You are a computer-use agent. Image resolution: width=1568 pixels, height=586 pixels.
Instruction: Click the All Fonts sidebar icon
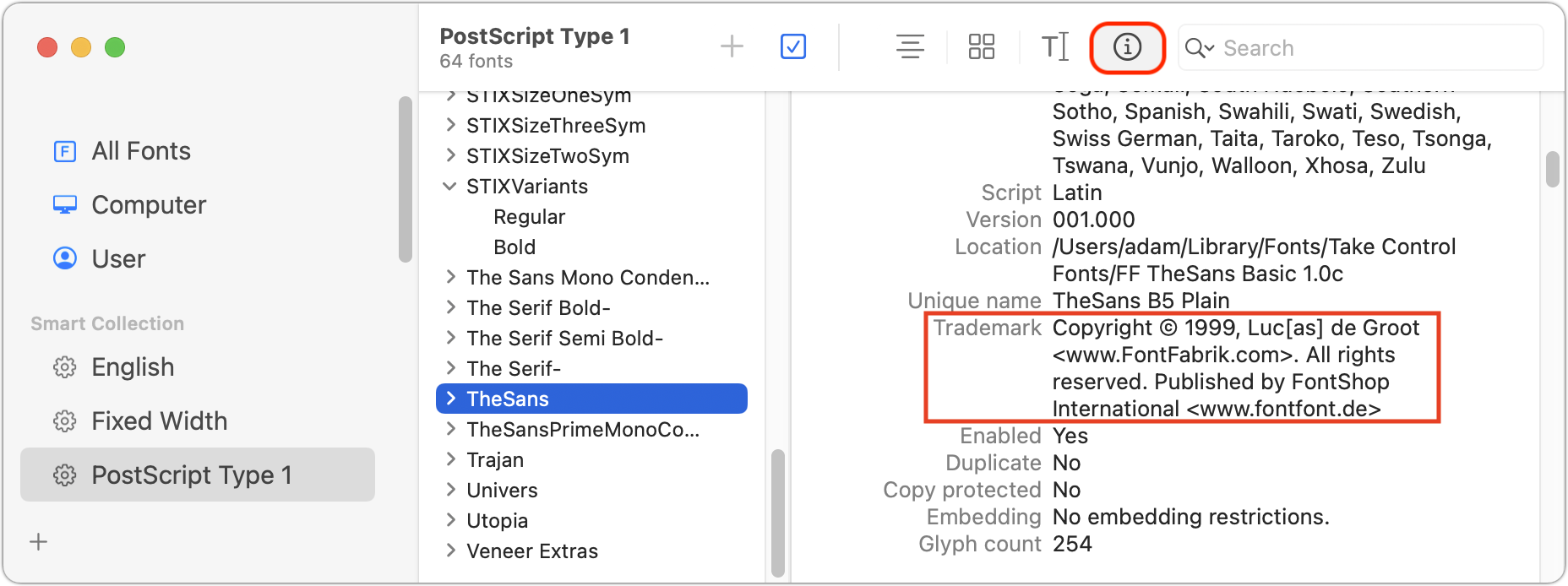[65, 151]
